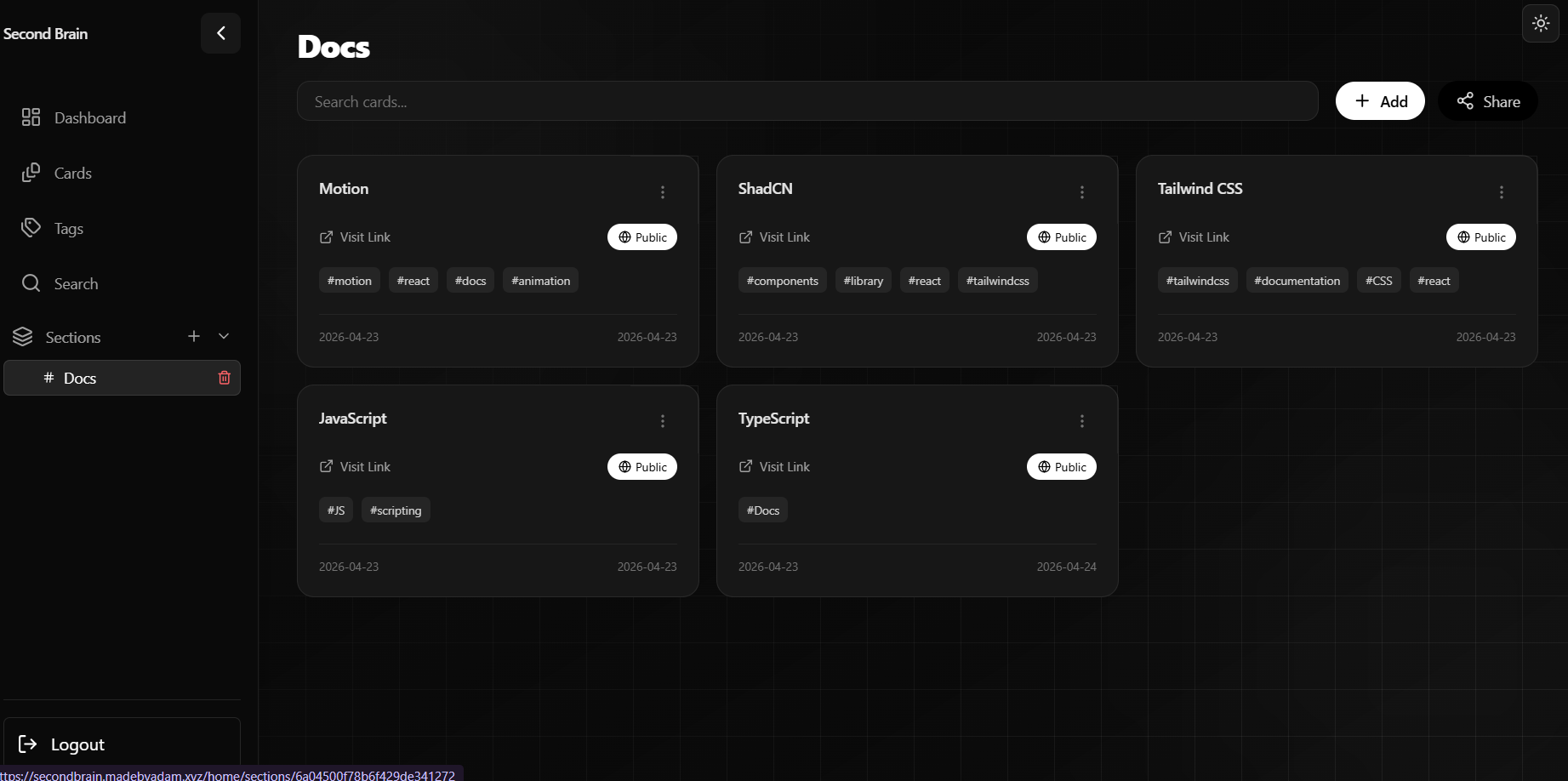Select the #tailwindcss tag on the ShadCN card

998,281
